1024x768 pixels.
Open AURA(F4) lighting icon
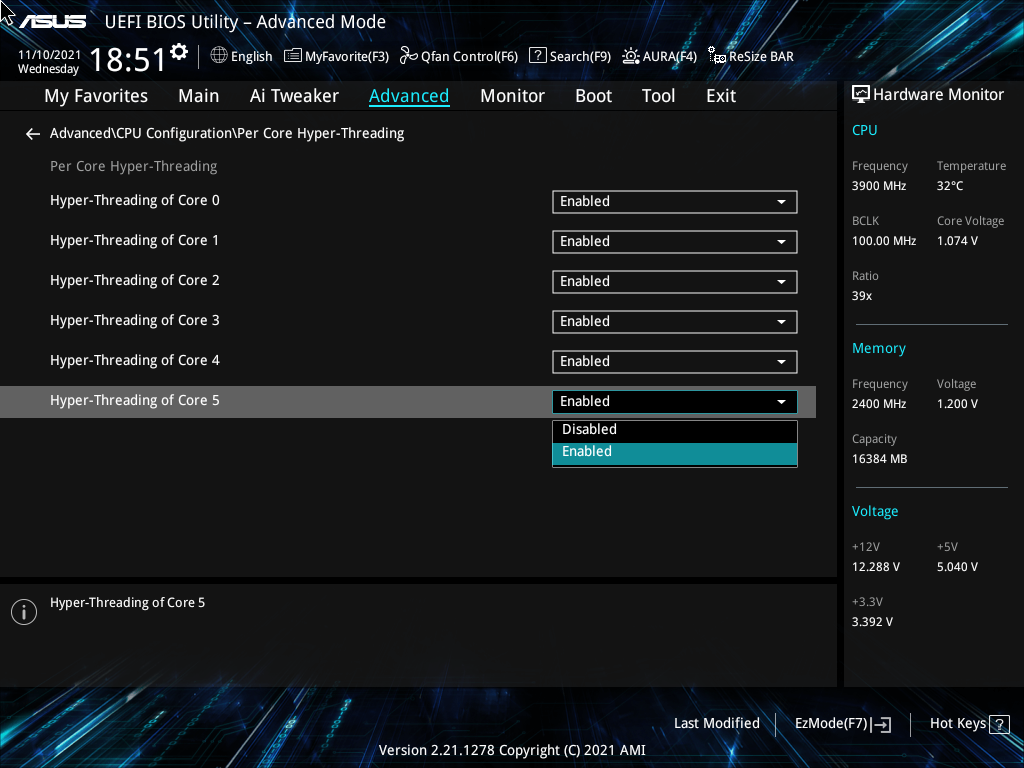tap(631, 56)
